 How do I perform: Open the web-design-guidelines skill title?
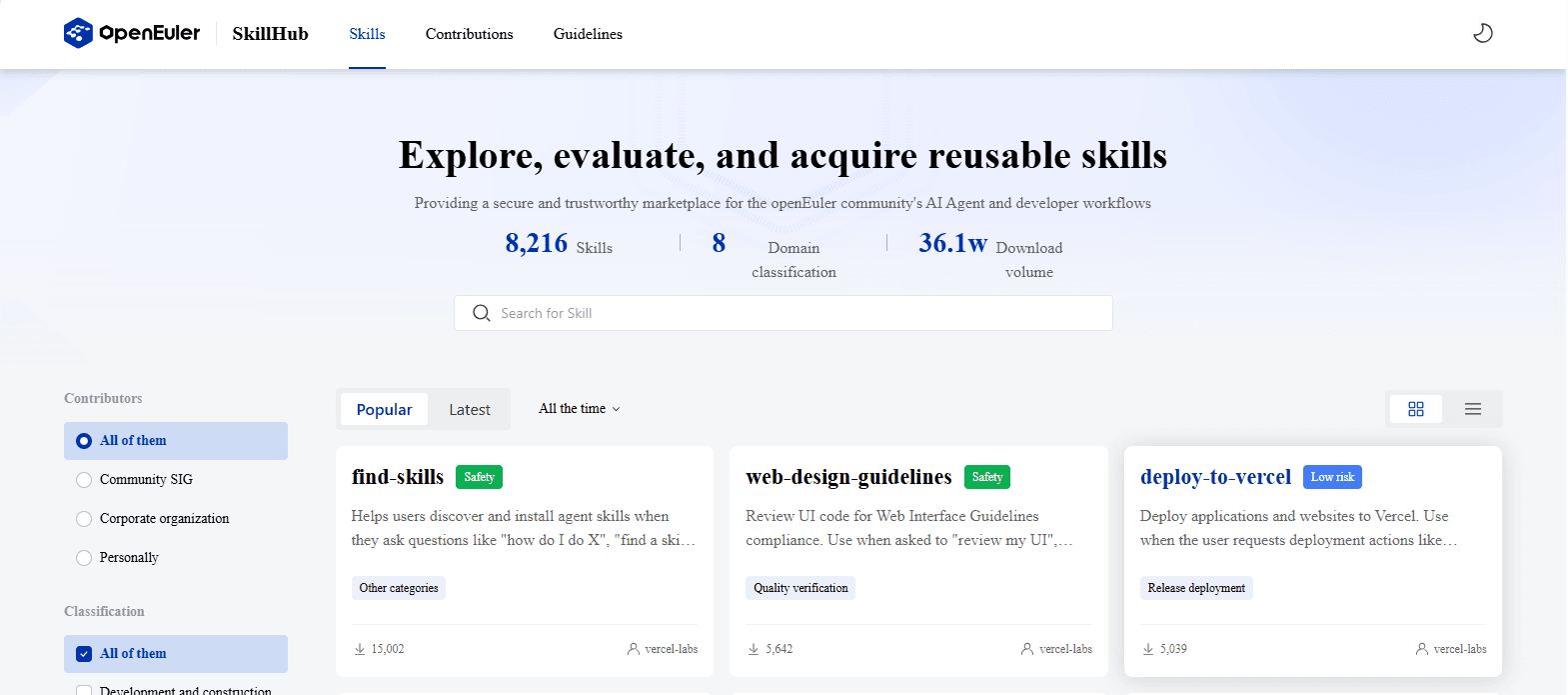[x=848, y=477]
